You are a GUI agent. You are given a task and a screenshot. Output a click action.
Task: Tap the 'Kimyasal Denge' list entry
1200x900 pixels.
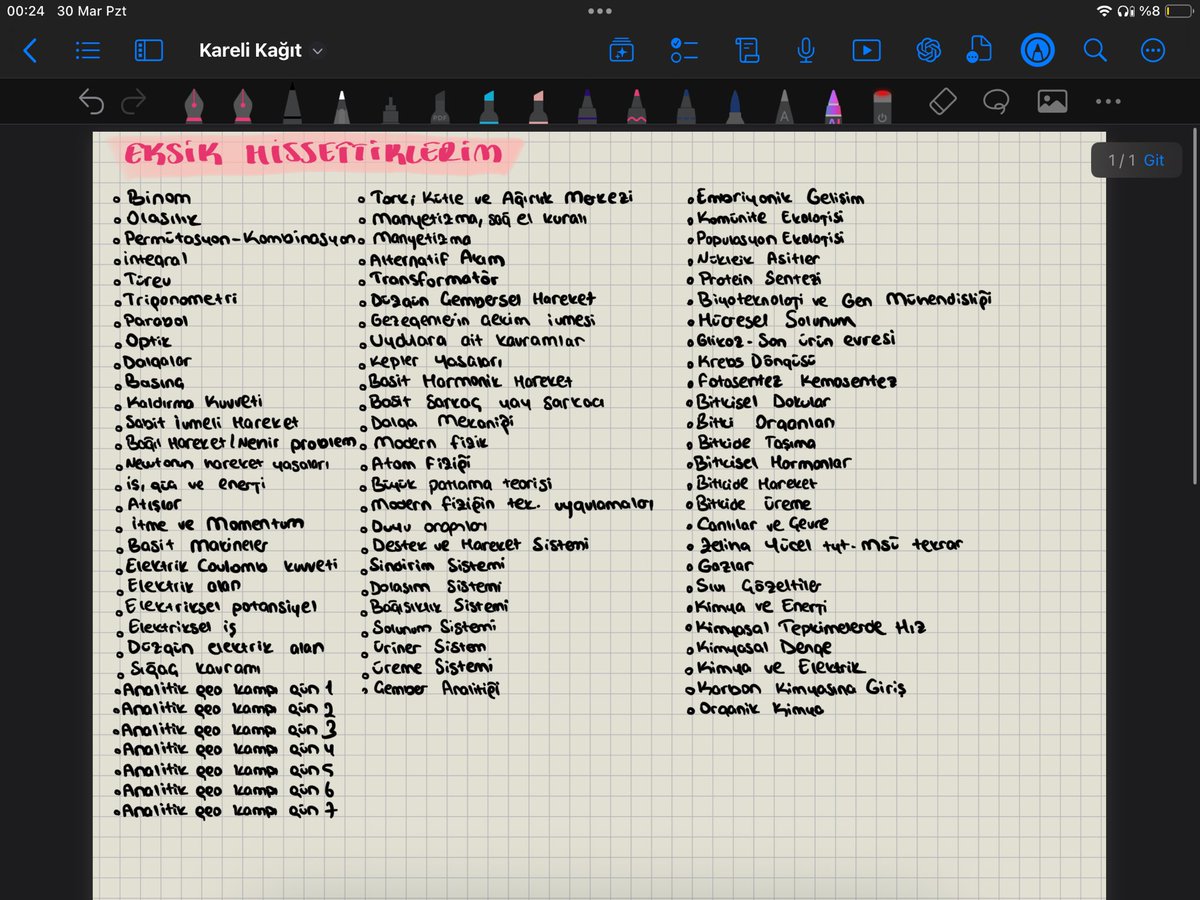(764, 647)
